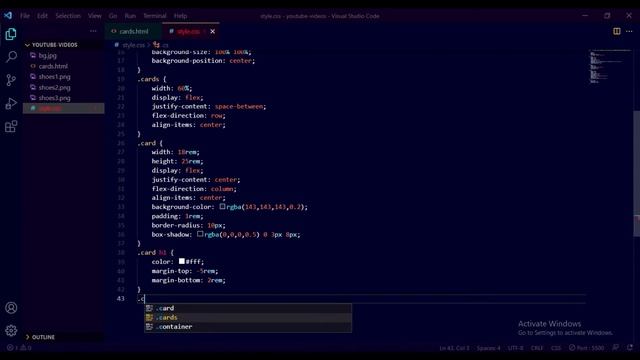Click Spaces: 4 indentation status
The width and height of the screenshot is (640, 360).
click(x=489, y=348)
